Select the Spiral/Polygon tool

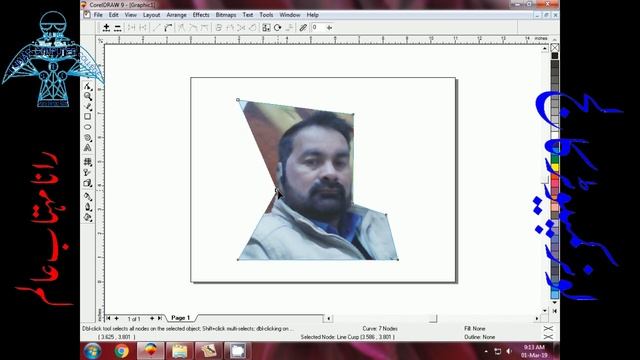coord(88,138)
